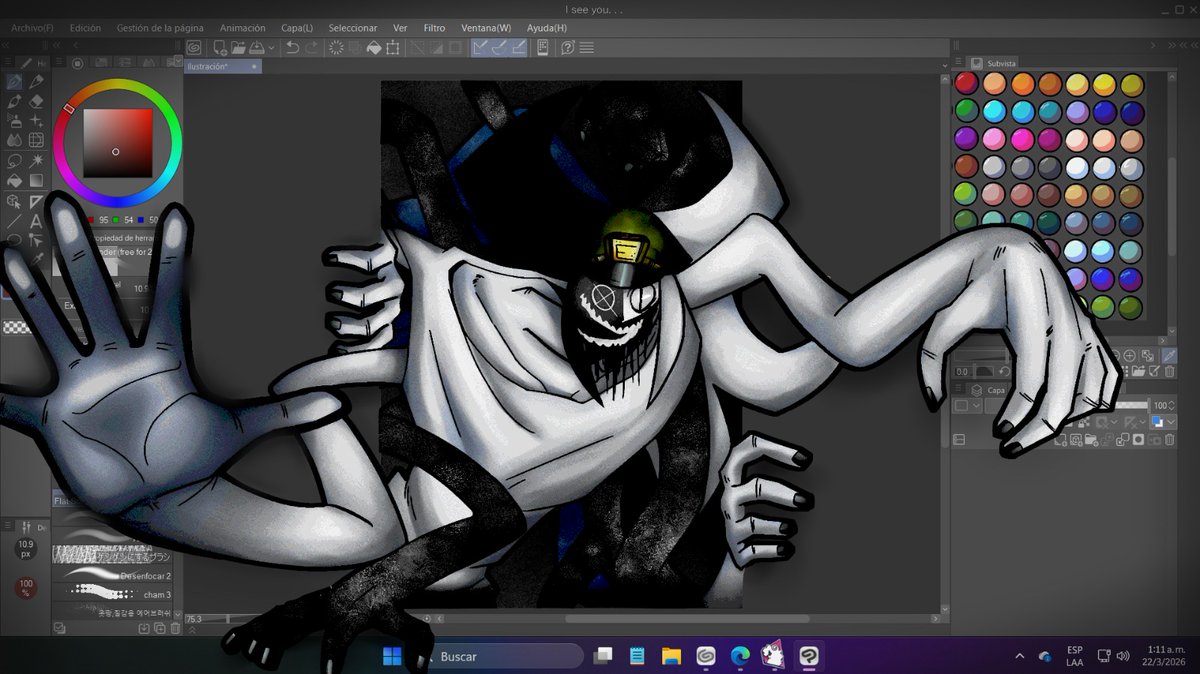Image resolution: width=1200 pixels, height=674 pixels.
Task: Open the command bar hamburger menu icon
Action: click(x=587, y=47)
